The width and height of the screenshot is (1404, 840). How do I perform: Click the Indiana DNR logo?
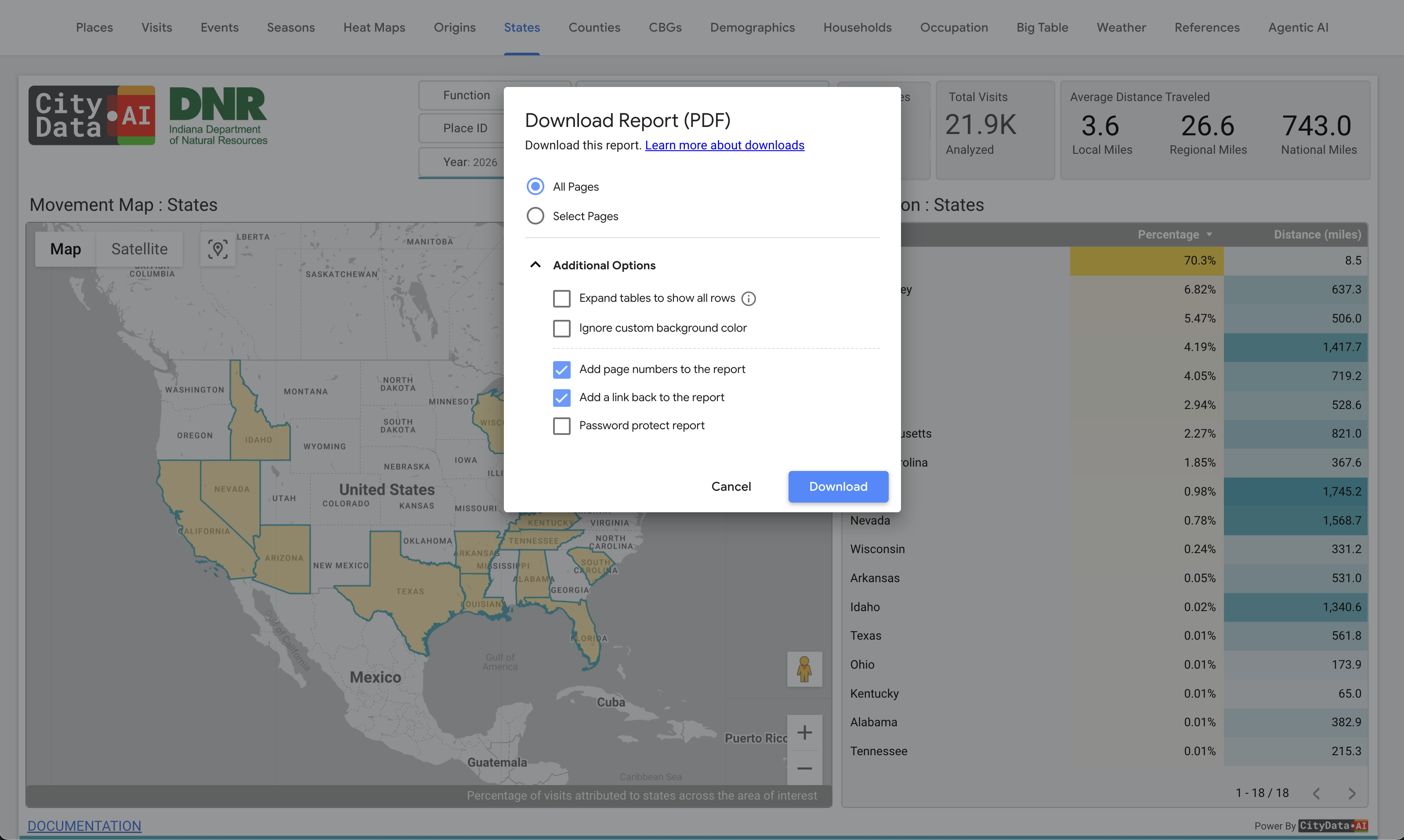click(218, 116)
